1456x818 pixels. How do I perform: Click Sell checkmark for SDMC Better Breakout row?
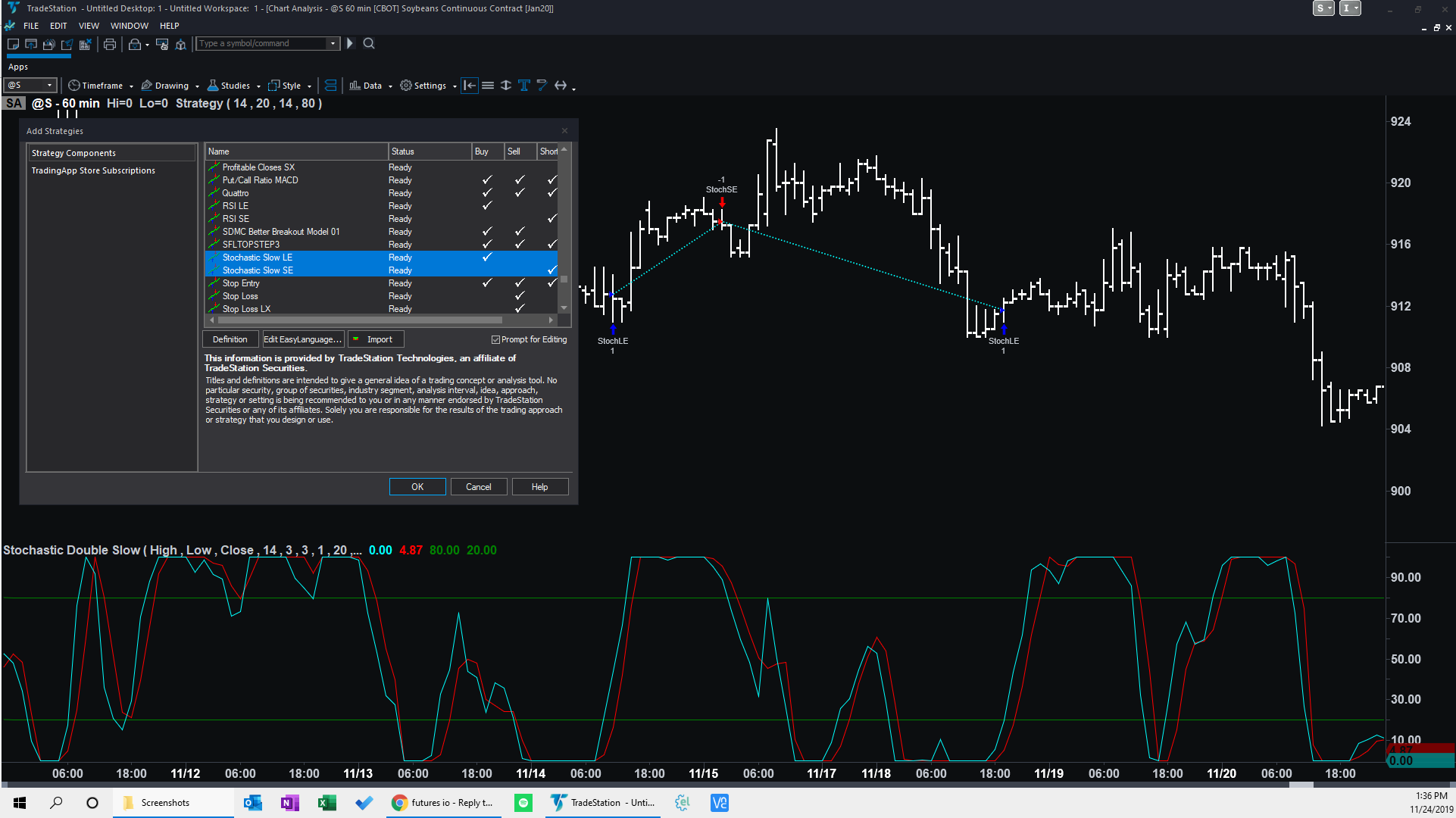[x=520, y=232]
